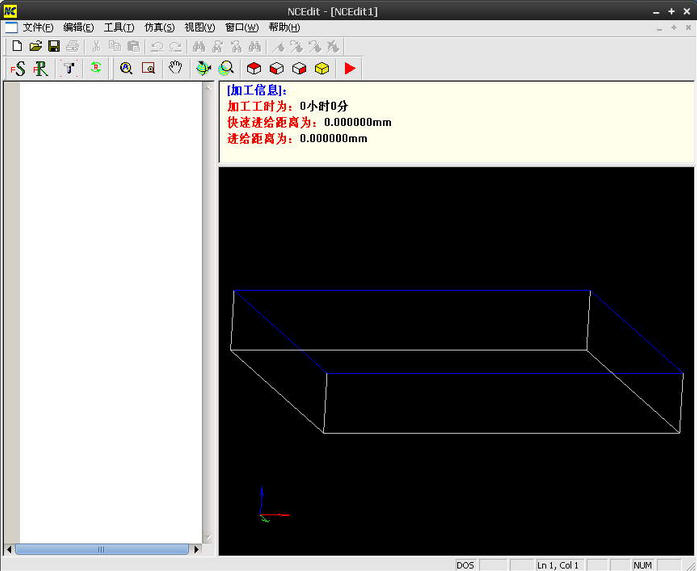
Task: Click the first red cube view icon
Action: (x=255, y=68)
